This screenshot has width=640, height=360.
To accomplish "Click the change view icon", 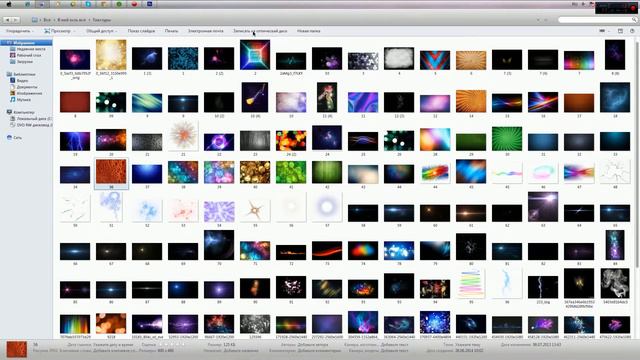I will [602, 31].
